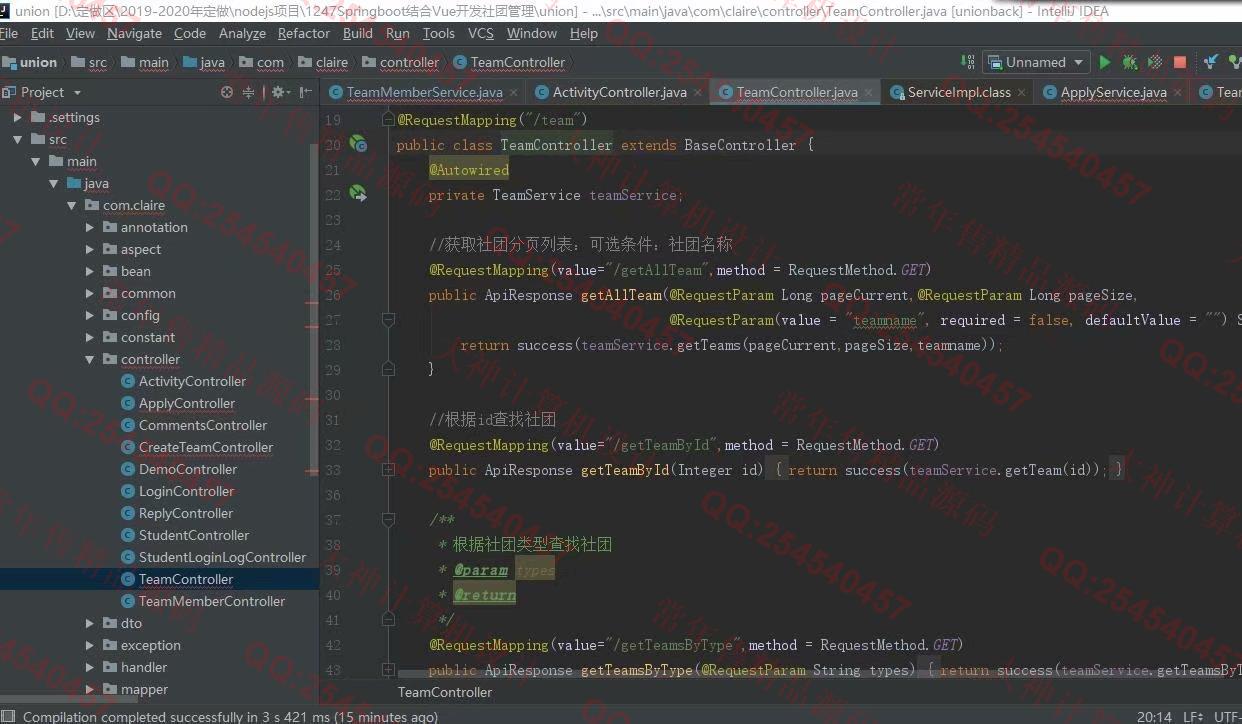Collapse the controller package
The image size is (1242, 724).
coord(90,359)
